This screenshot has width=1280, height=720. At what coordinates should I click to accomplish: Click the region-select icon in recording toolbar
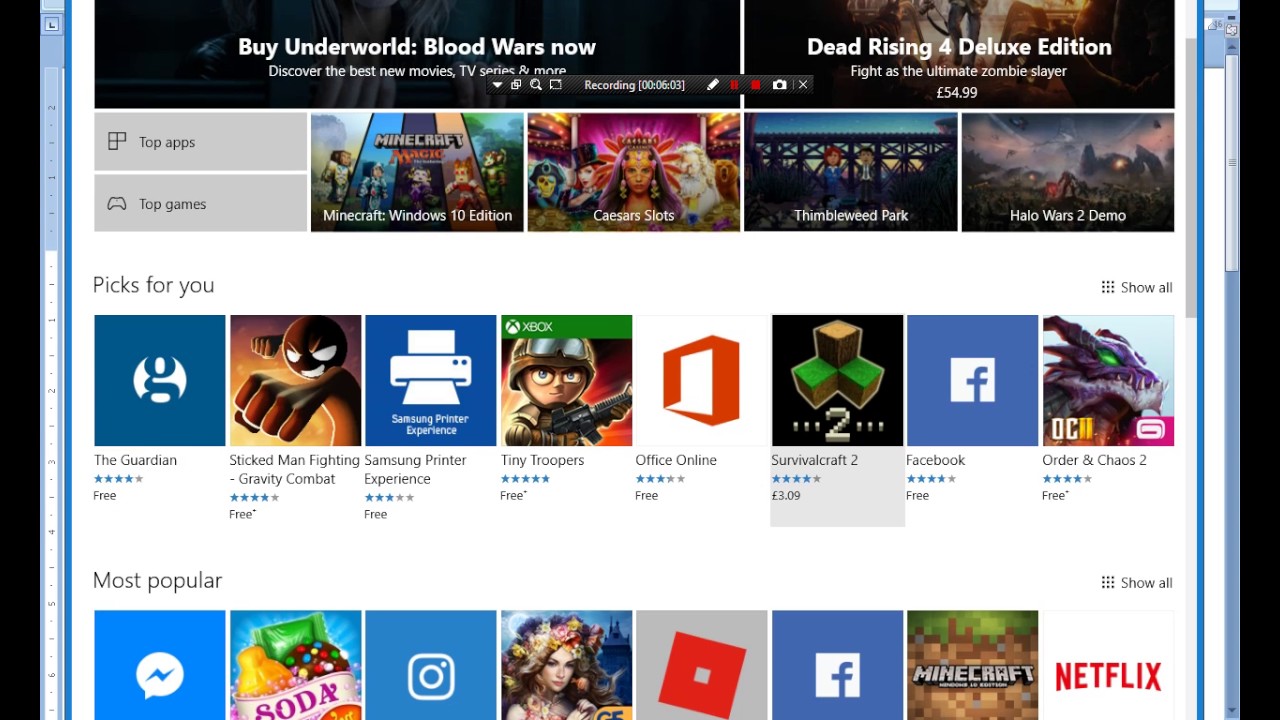[x=556, y=85]
